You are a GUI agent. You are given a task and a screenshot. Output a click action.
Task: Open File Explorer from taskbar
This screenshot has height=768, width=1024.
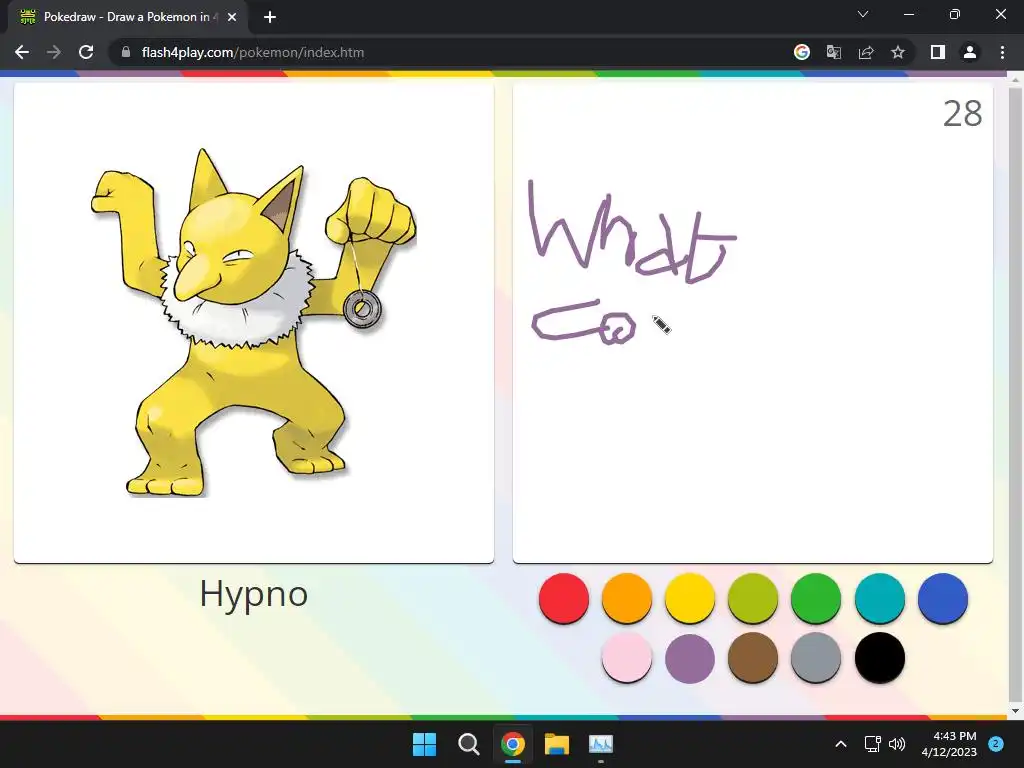557,744
